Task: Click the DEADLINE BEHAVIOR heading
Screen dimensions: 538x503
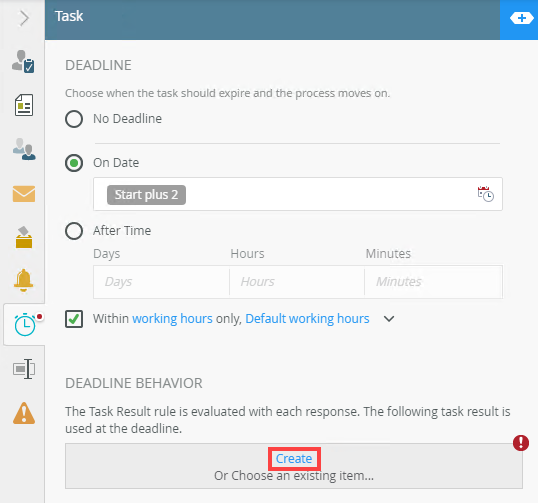Action: (134, 383)
